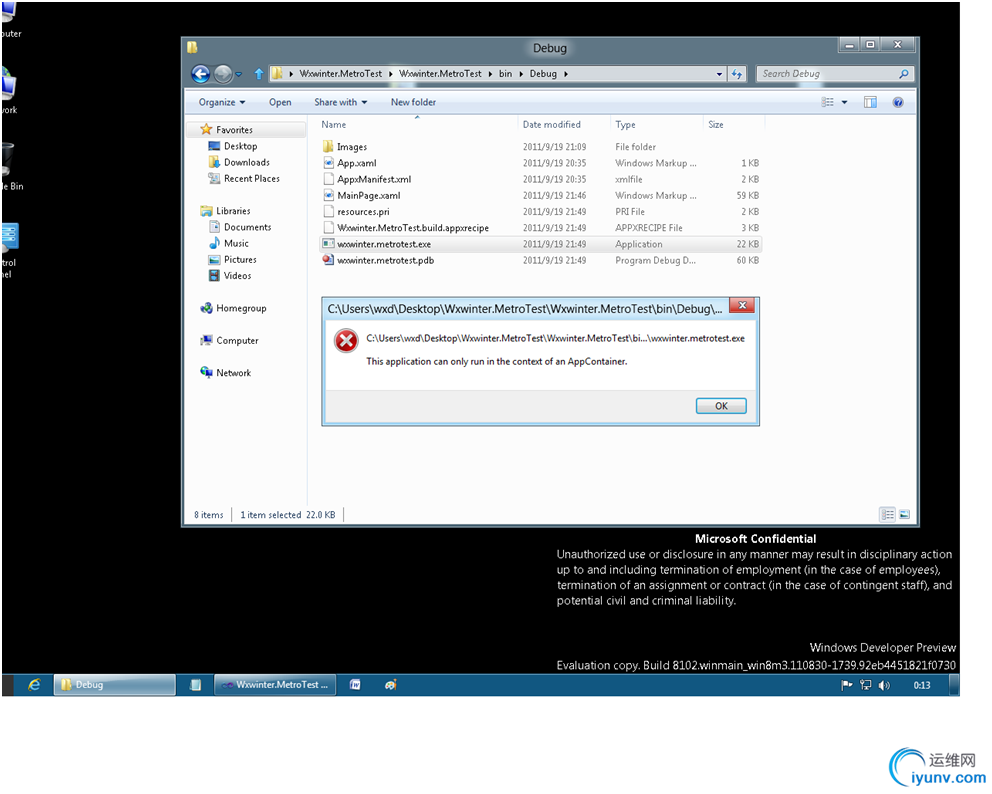Click the bin breadcrumb segment
Screen dimensions: 992x794
click(x=505, y=74)
